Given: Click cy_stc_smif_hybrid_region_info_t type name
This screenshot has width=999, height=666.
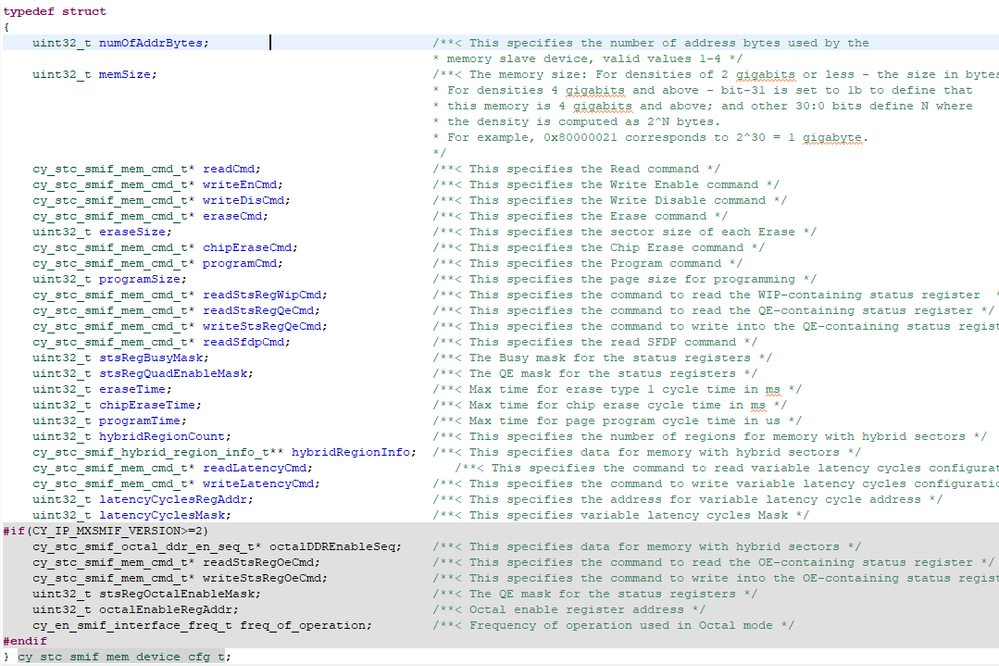Looking at the screenshot, I should 150,452.
